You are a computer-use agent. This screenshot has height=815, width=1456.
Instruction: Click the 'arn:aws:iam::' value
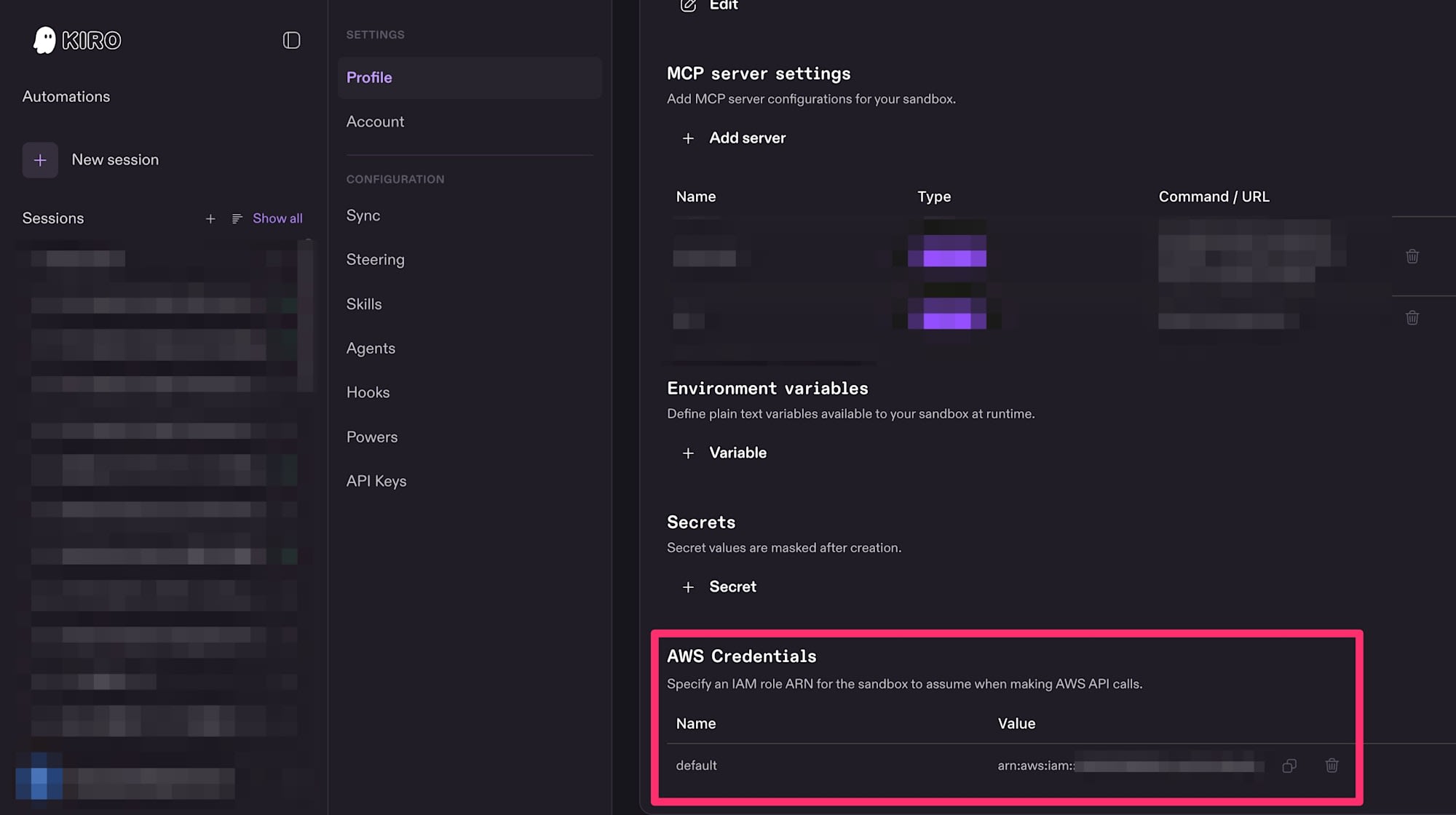1036,766
